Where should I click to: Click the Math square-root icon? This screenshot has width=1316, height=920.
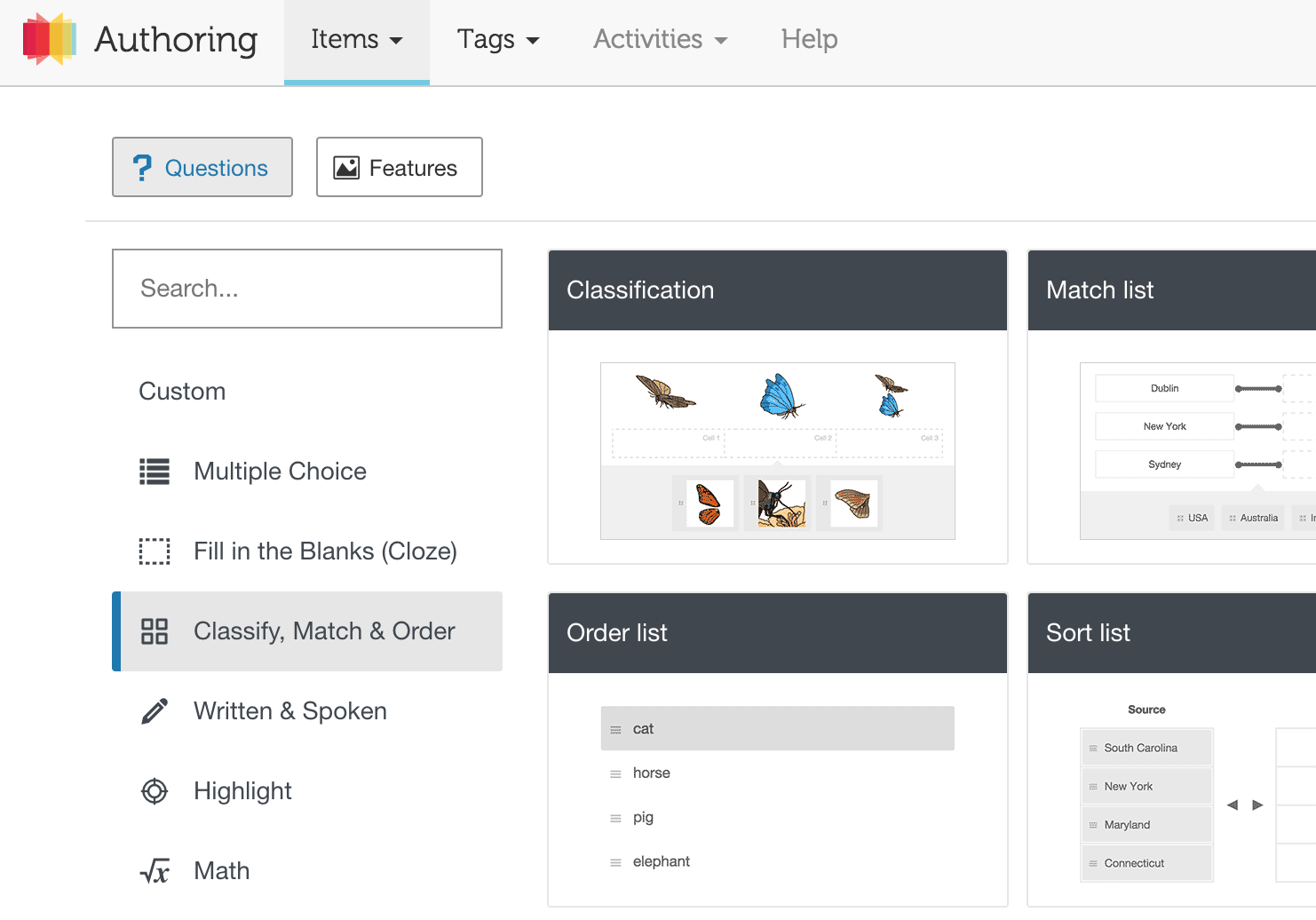point(155,871)
